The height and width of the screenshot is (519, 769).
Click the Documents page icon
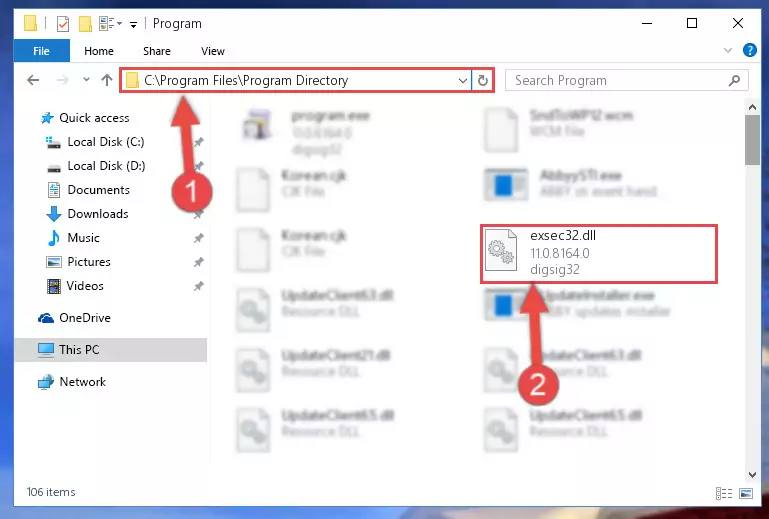(53, 190)
